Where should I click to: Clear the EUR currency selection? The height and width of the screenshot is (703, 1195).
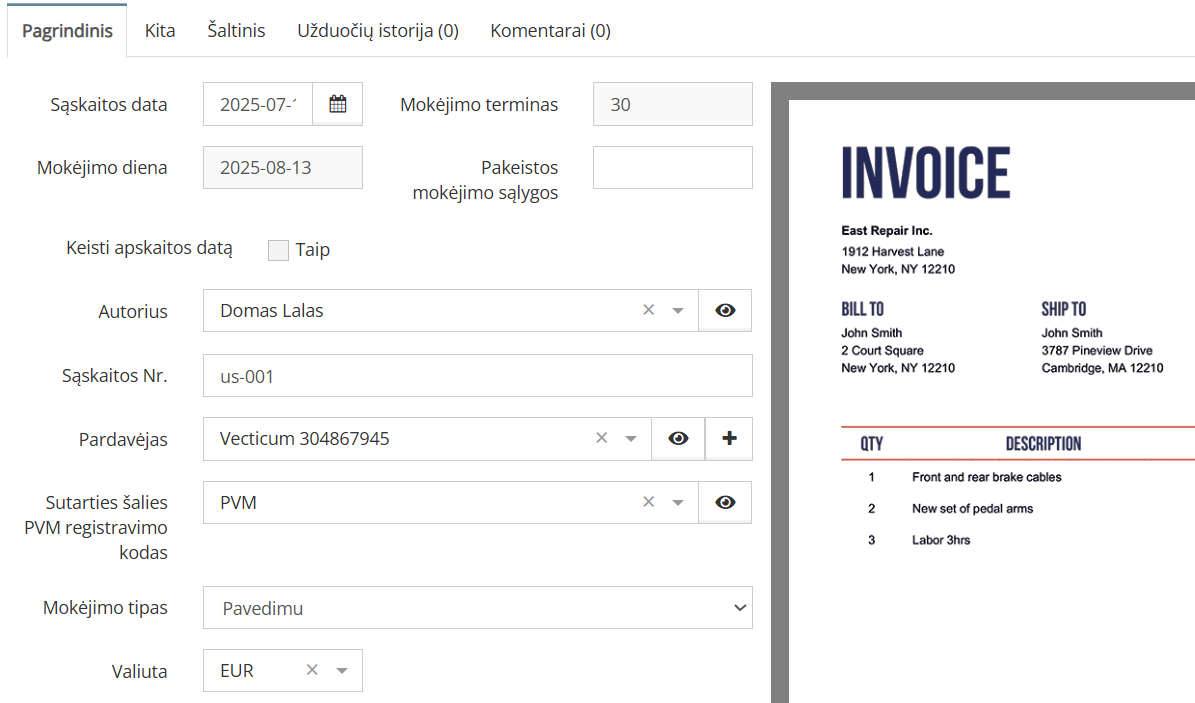pos(312,671)
